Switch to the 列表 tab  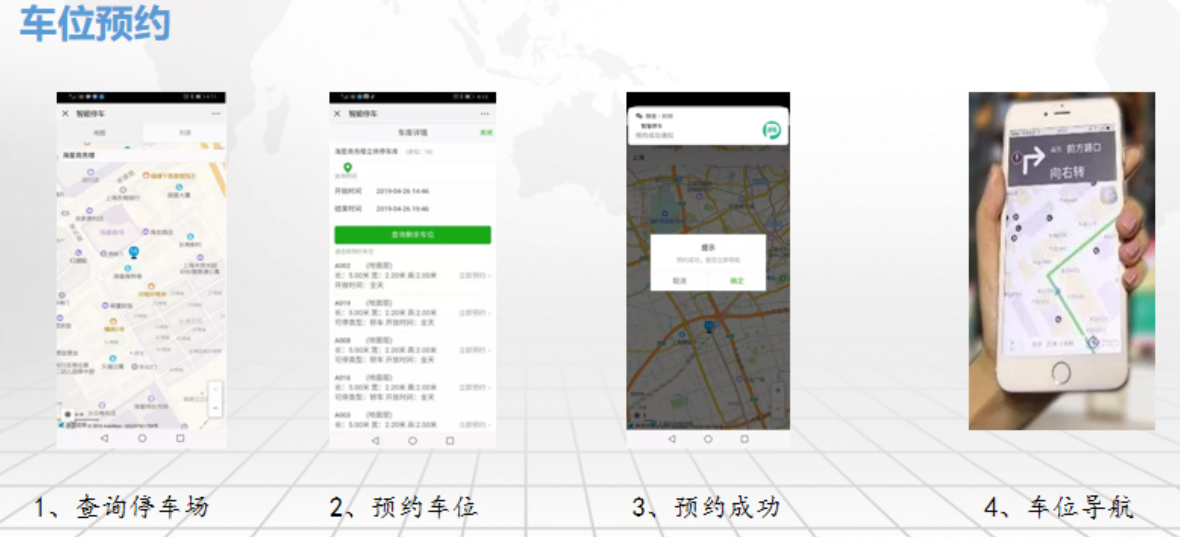pos(184,132)
